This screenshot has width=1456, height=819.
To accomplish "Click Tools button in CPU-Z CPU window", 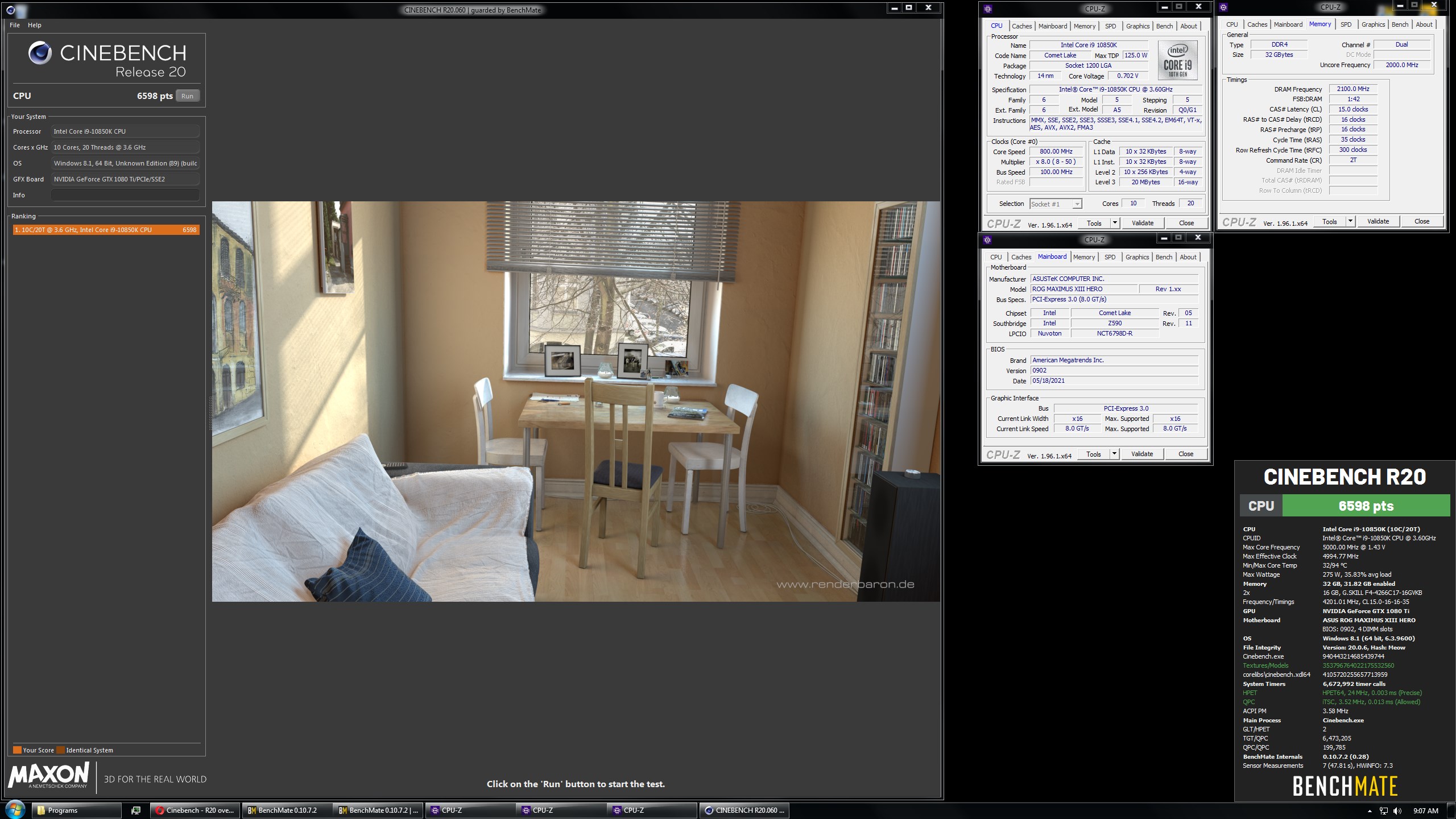I will point(1094,223).
